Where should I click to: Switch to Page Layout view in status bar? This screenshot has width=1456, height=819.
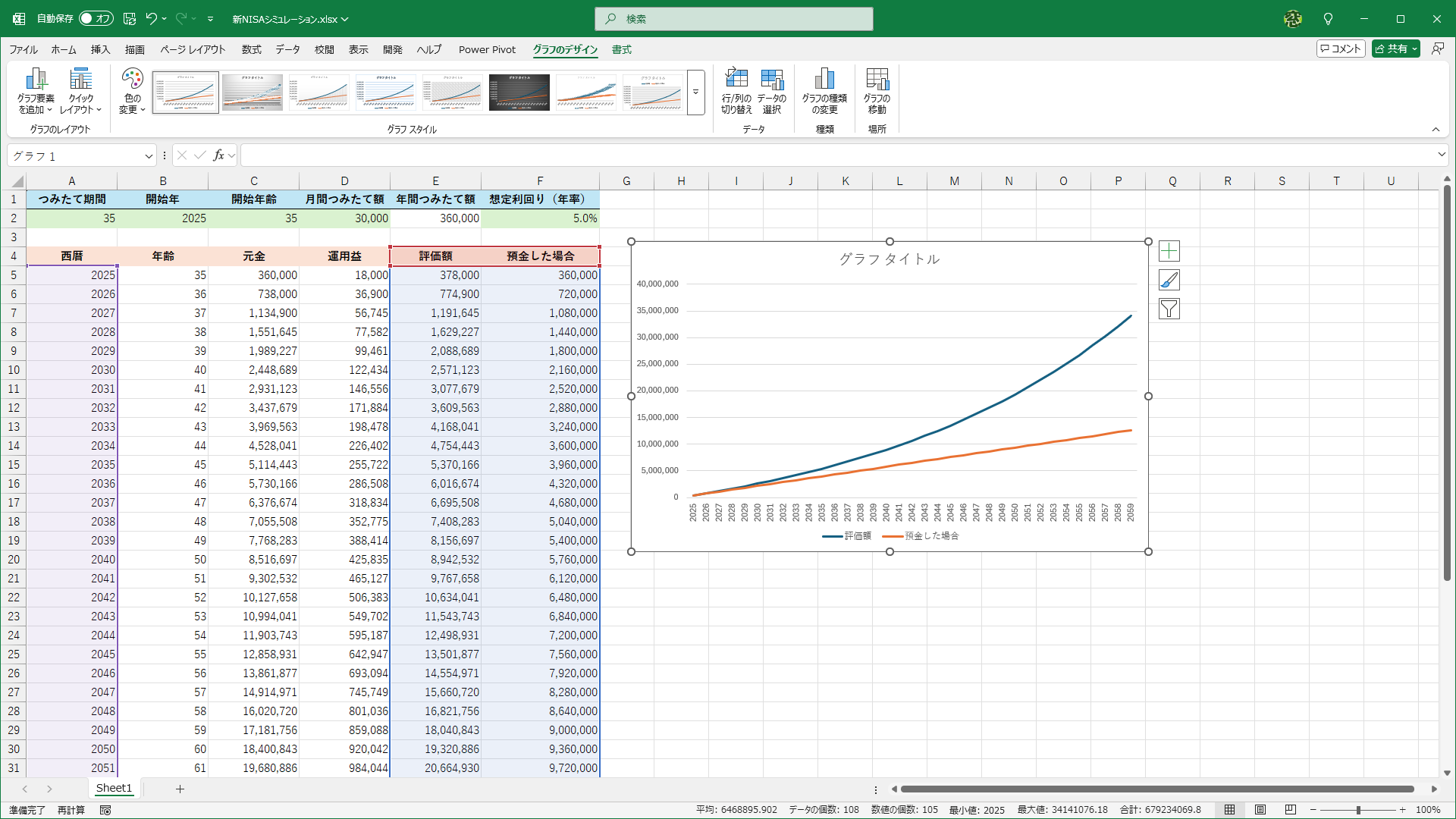click(1260, 810)
